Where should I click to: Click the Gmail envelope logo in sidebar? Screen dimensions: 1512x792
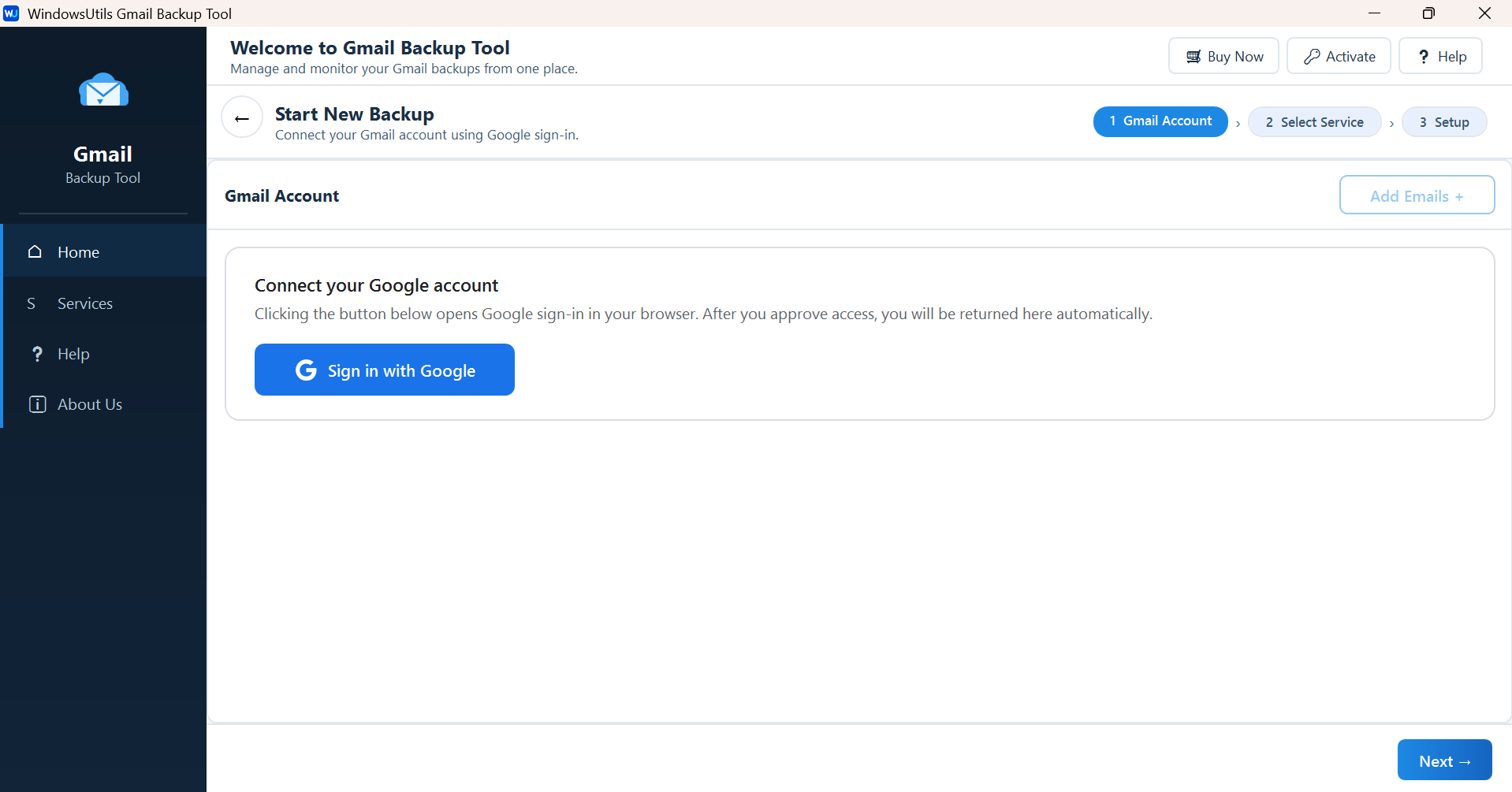(x=103, y=90)
